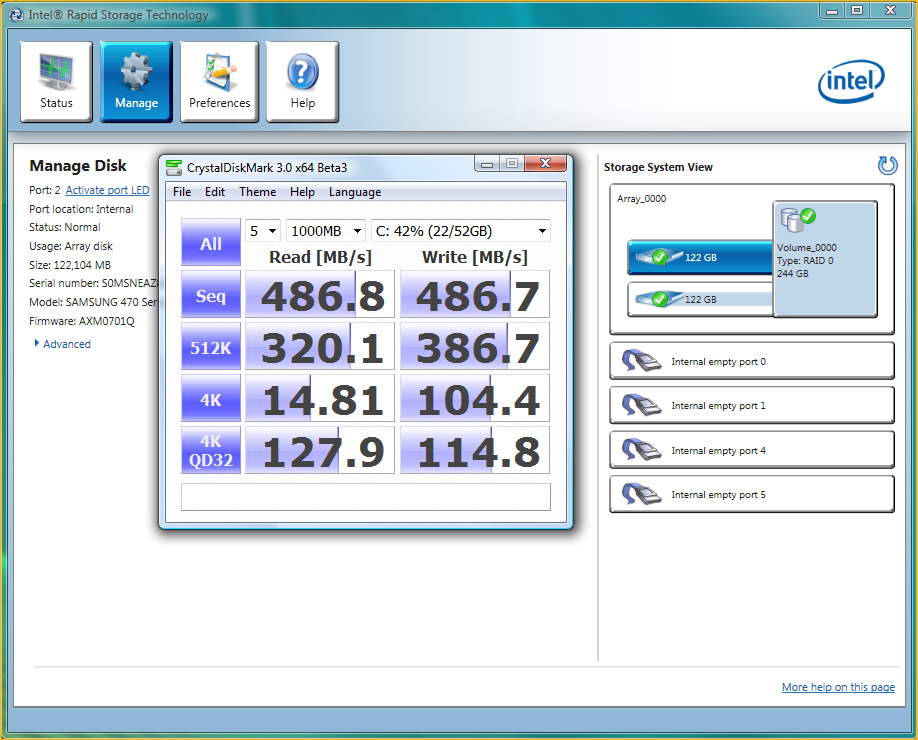918x740 pixels.
Task: Open CrystalDiskMark Theme menu
Action: [258, 192]
